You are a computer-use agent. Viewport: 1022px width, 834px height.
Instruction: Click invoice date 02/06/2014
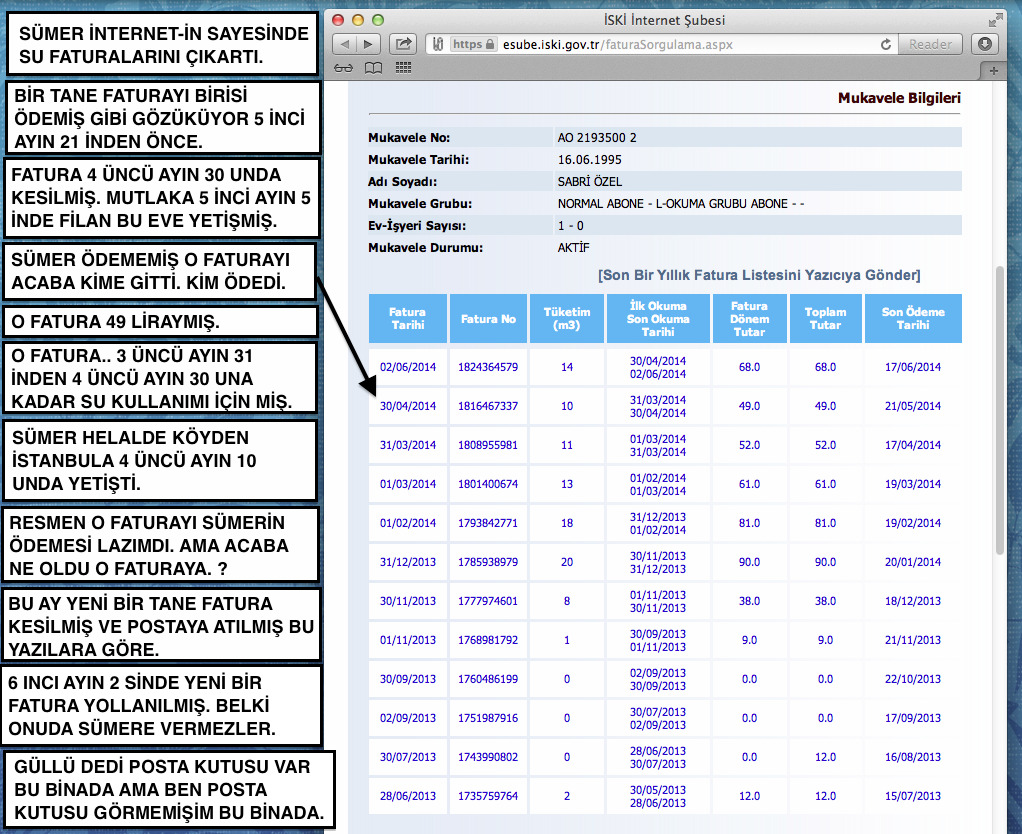point(408,367)
